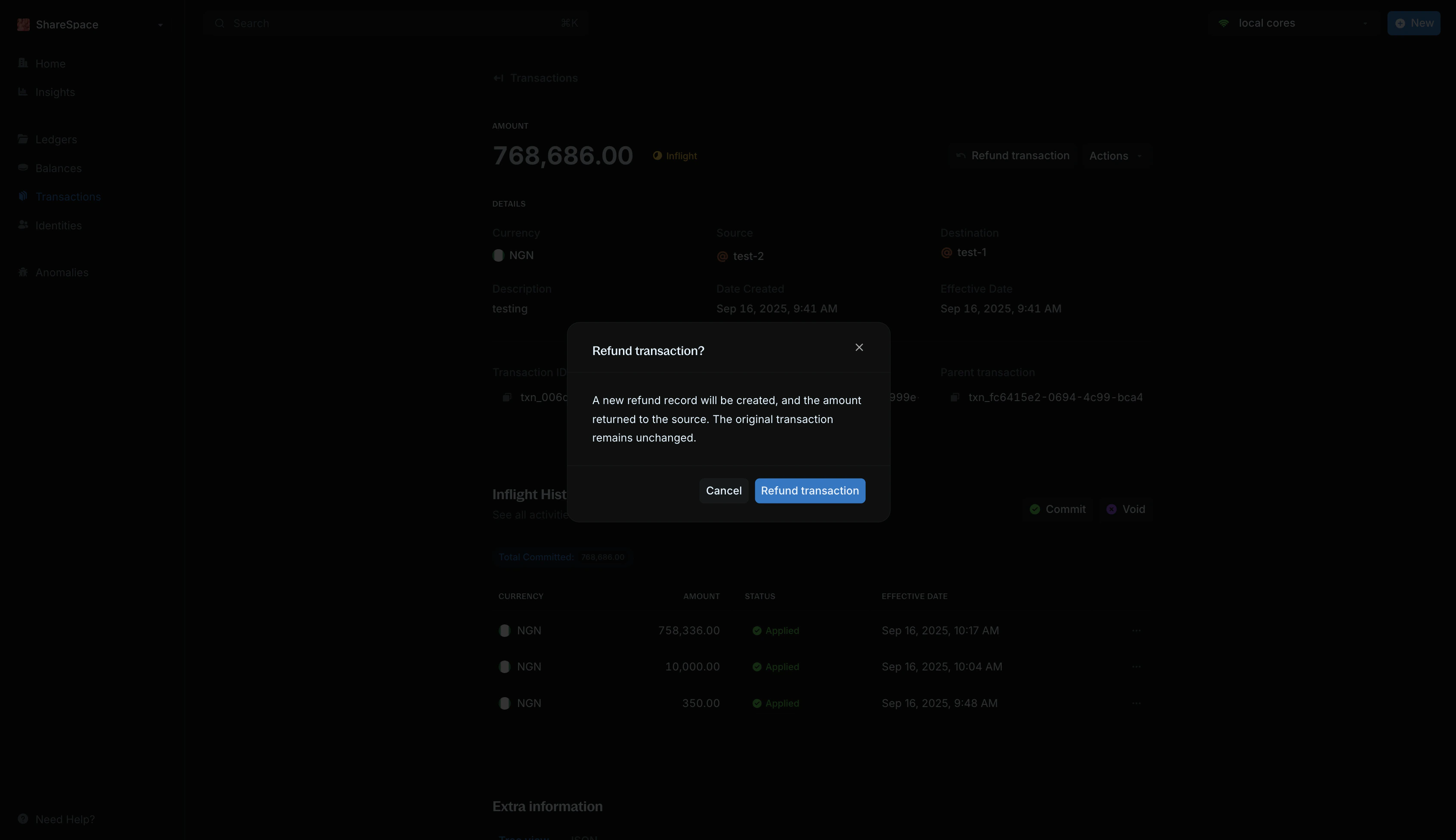Go back to Transactions breadcrumb
The height and width of the screenshot is (840, 1456).
544,78
